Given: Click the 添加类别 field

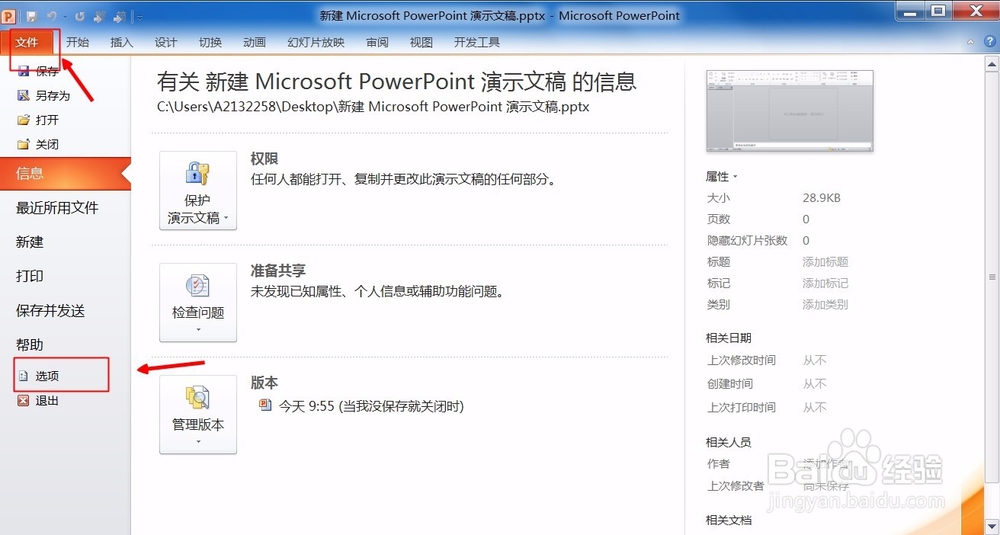Looking at the screenshot, I should (825, 305).
